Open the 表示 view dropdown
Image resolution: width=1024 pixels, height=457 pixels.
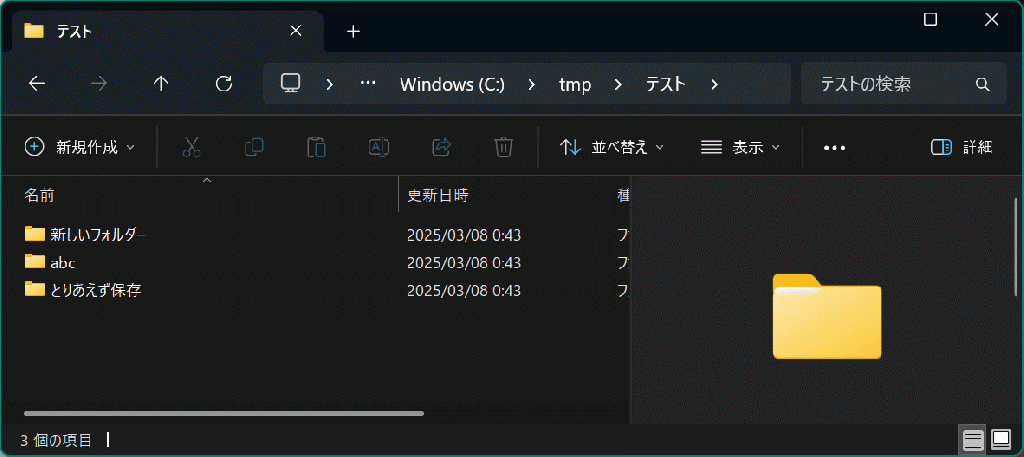740,147
